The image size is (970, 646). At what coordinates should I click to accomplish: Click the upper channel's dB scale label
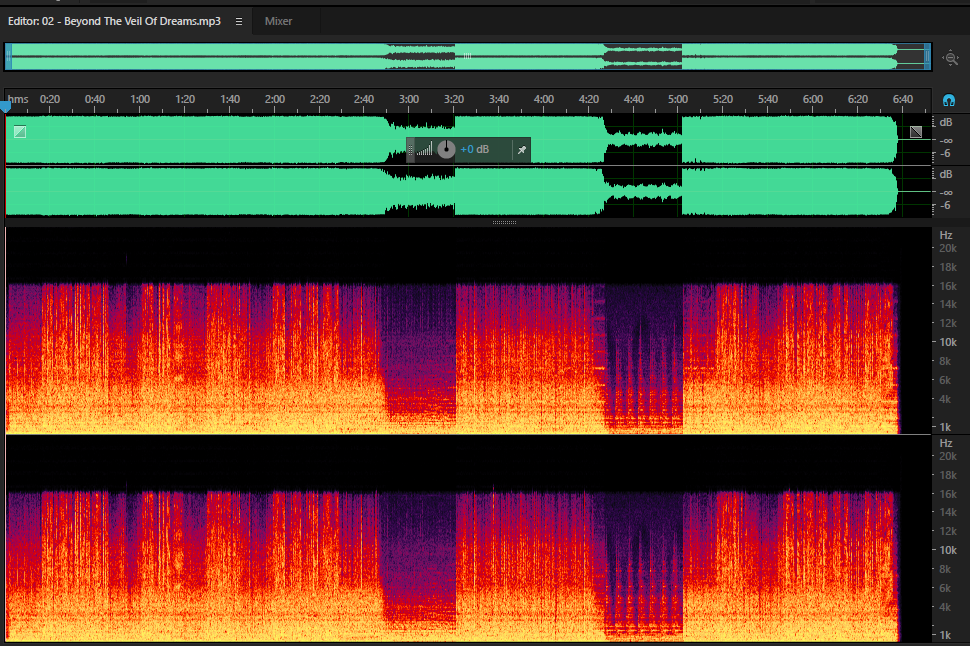(946, 123)
